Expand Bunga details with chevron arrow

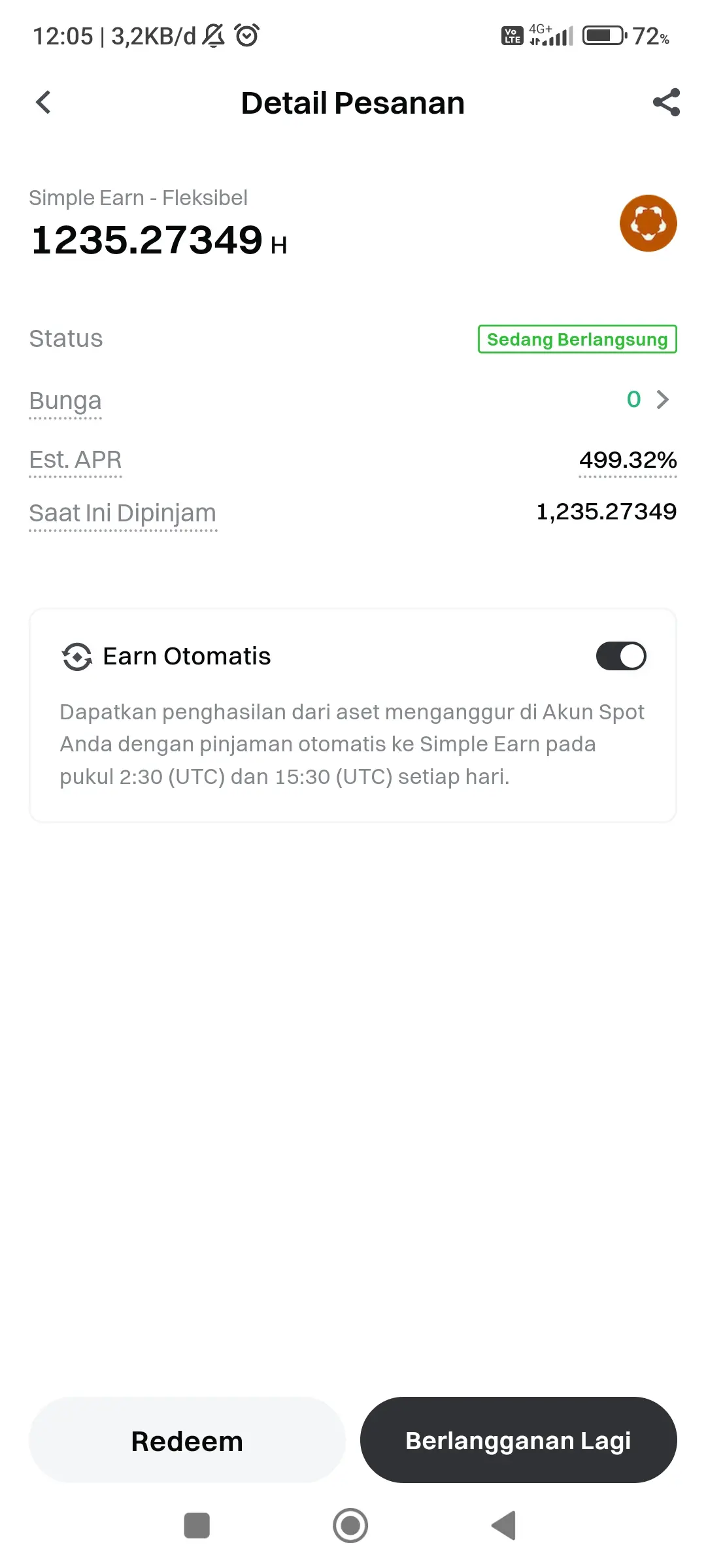(663, 399)
